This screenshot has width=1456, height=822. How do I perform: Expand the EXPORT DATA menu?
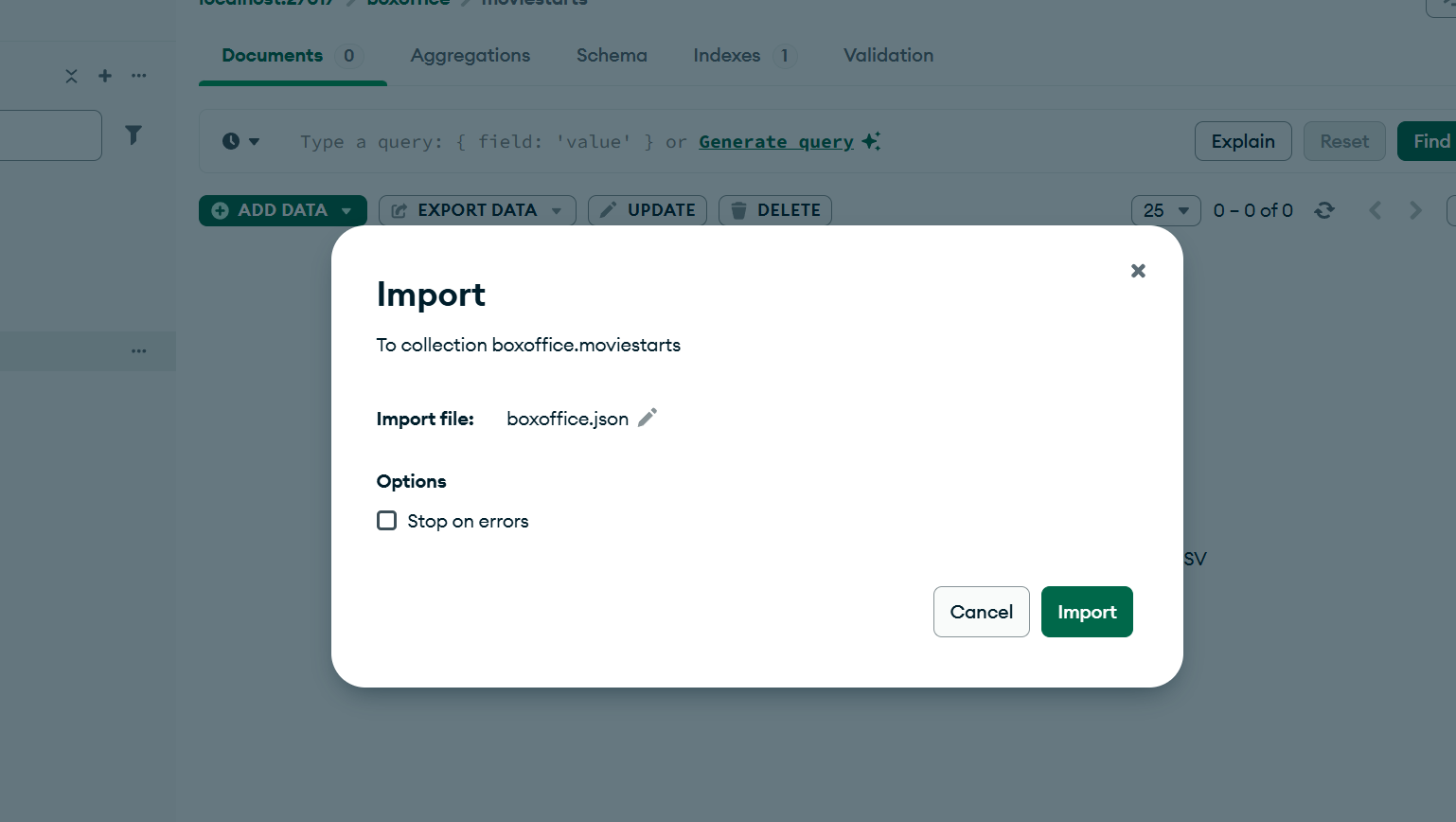coord(477,210)
